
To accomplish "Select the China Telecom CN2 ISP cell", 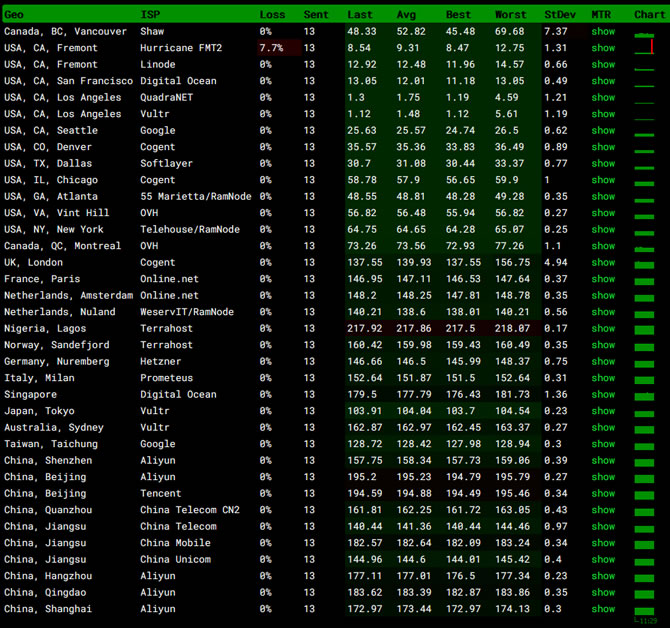I will (x=190, y=510).
